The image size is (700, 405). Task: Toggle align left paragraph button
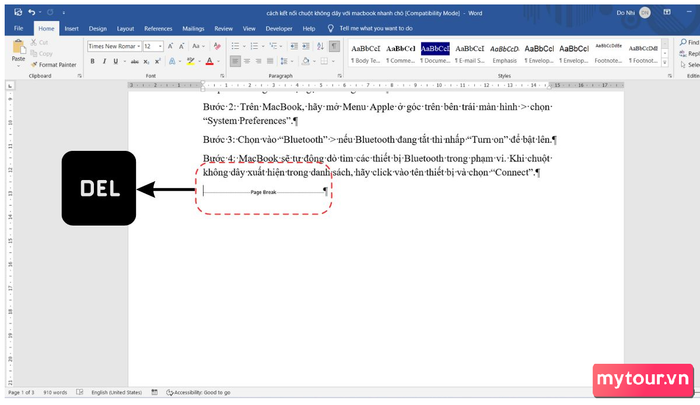pyautogui.click(x=235, y=61)
